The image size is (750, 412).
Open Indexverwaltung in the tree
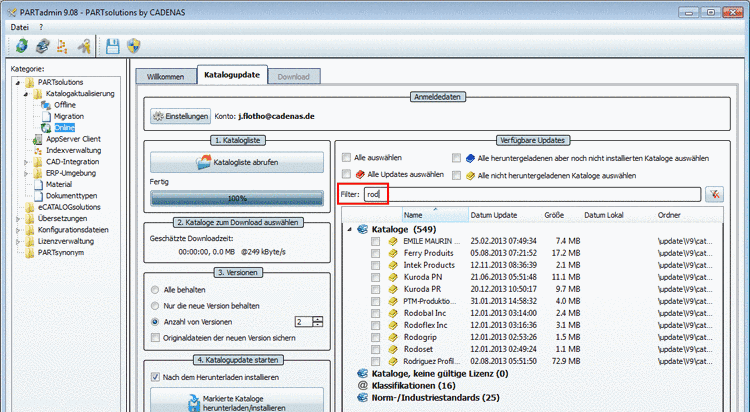pyautogui.click(x=73, y=150)
